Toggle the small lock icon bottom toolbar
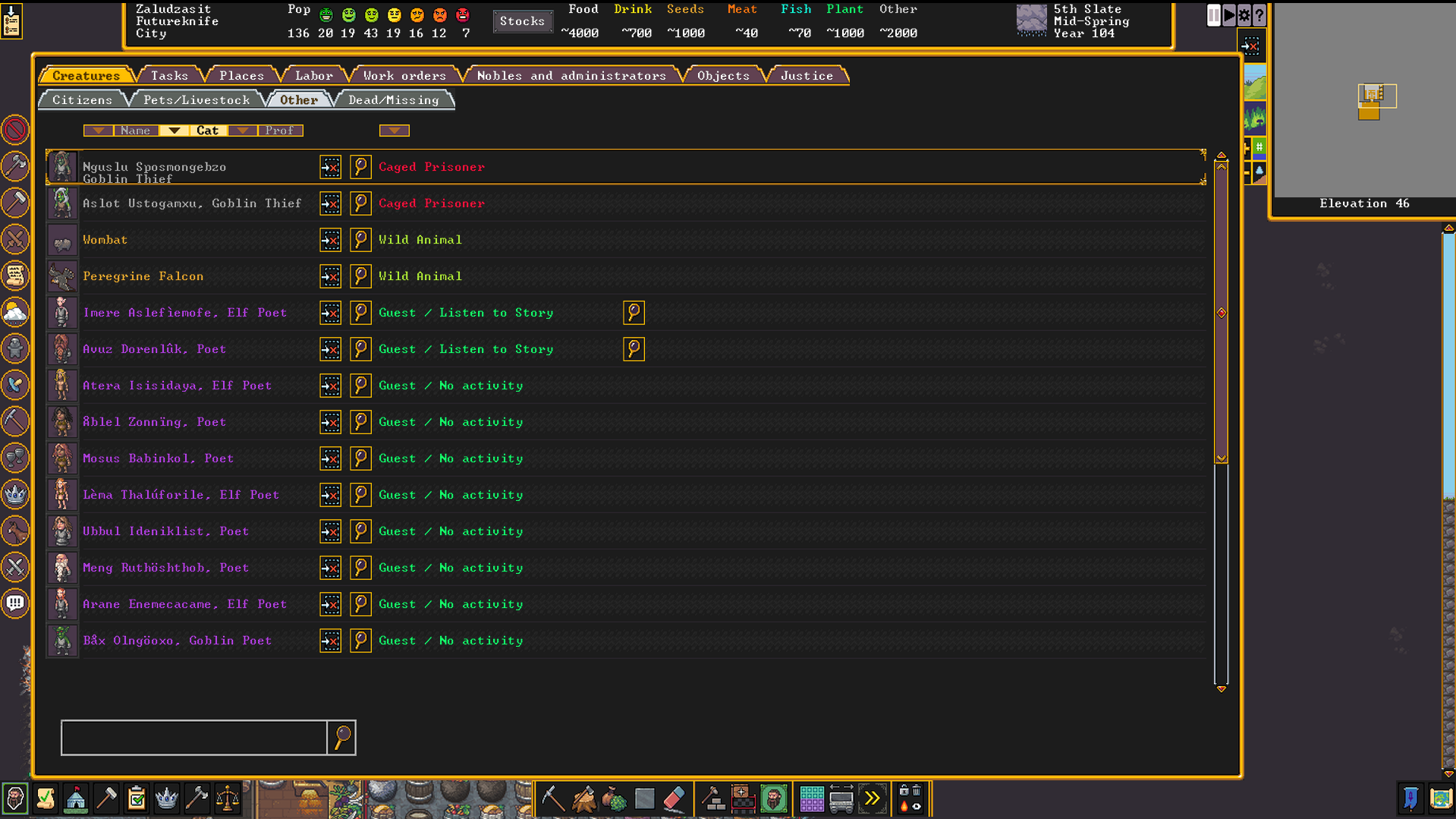1456x819 pixels. [904, 791]
